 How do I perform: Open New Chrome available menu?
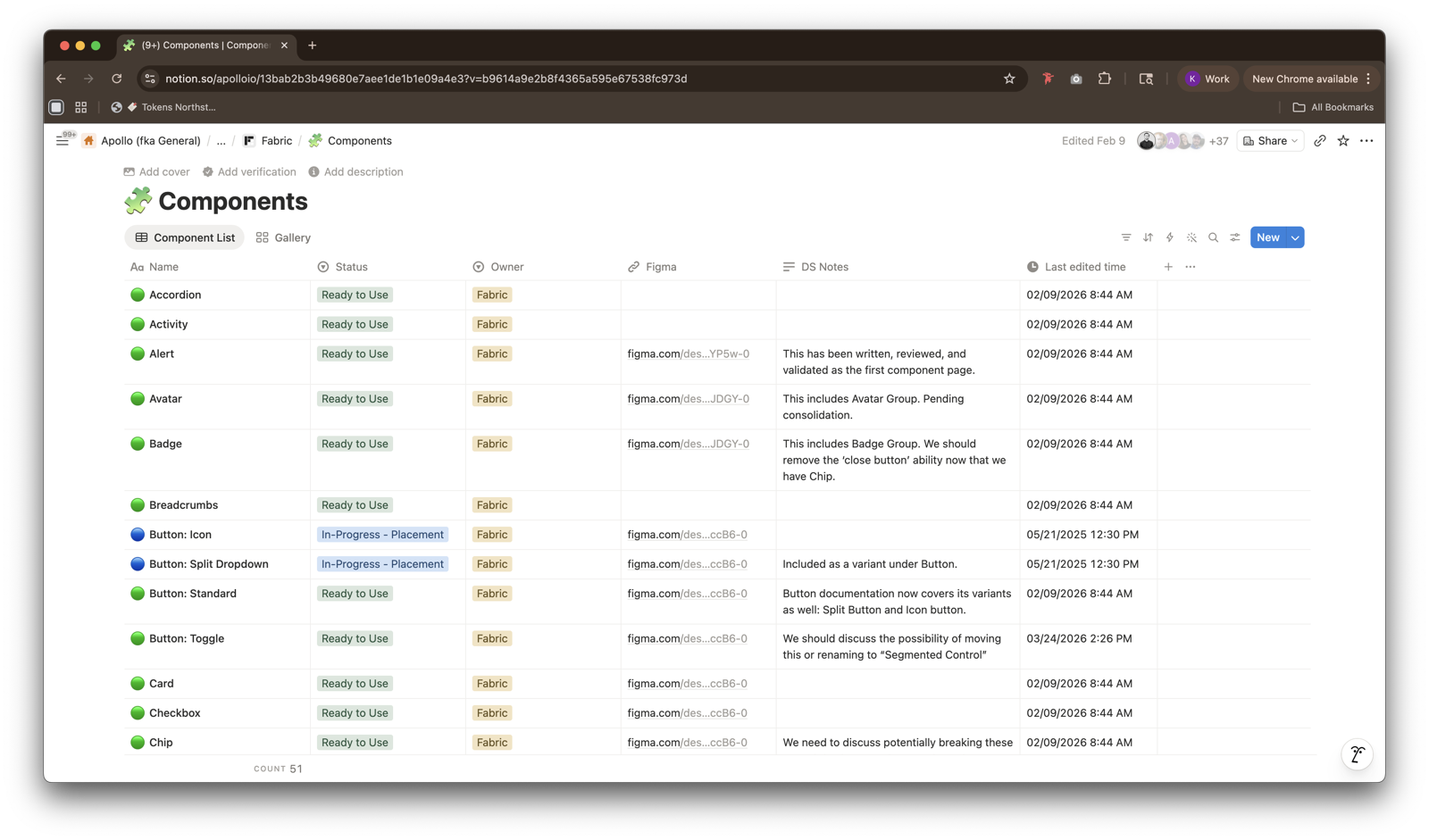pos(1311,79)
